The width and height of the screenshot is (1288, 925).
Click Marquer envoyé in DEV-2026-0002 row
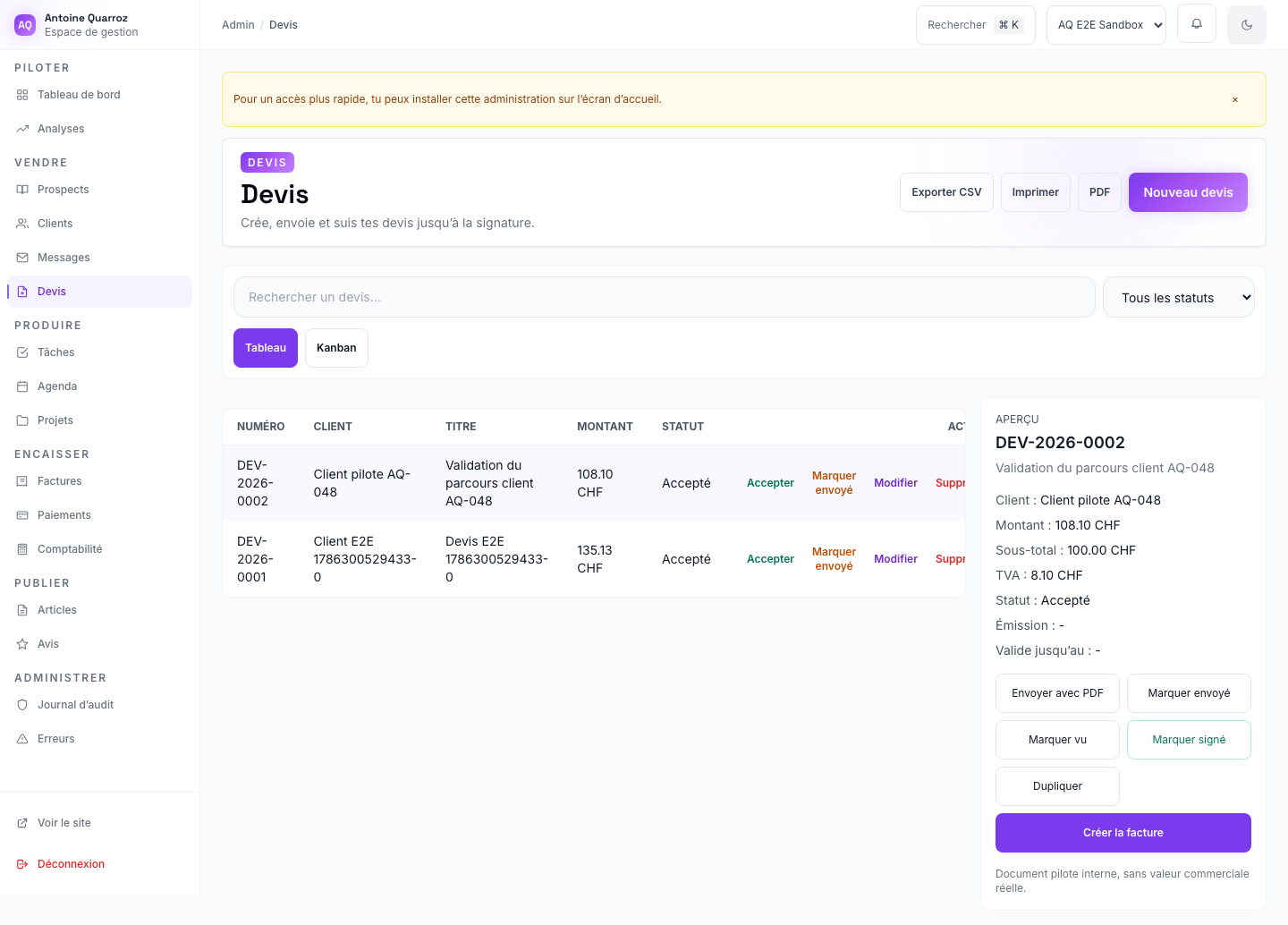834,483
